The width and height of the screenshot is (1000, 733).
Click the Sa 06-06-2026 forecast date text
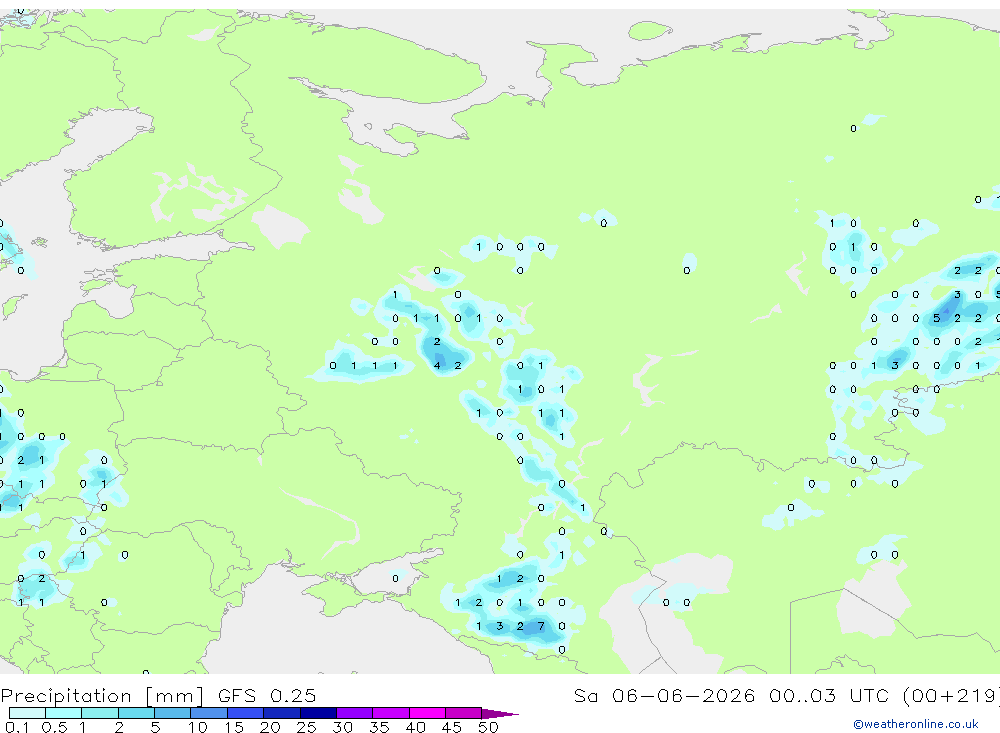click(664, 696)
